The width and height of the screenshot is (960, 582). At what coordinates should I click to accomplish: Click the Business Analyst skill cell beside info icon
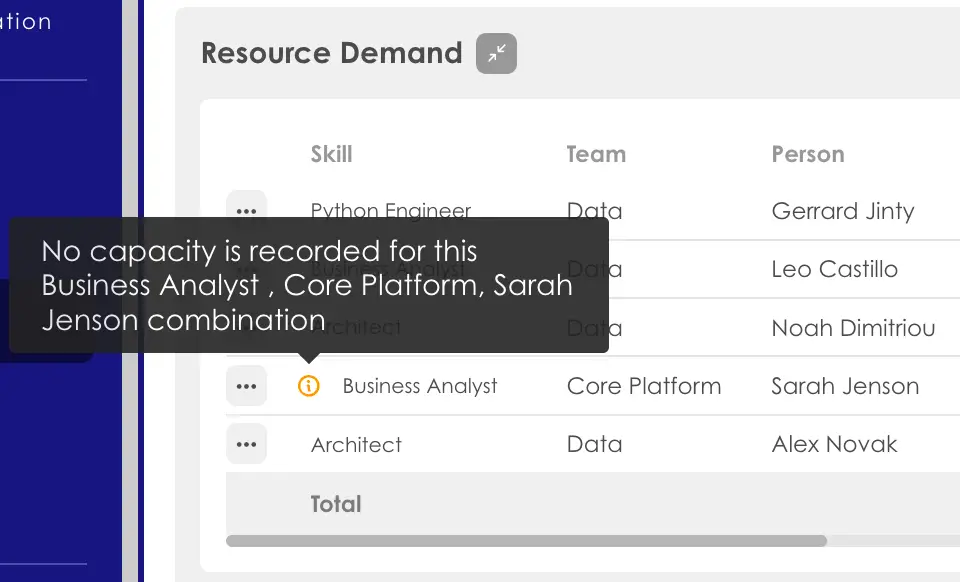click(x=419, y=386)
